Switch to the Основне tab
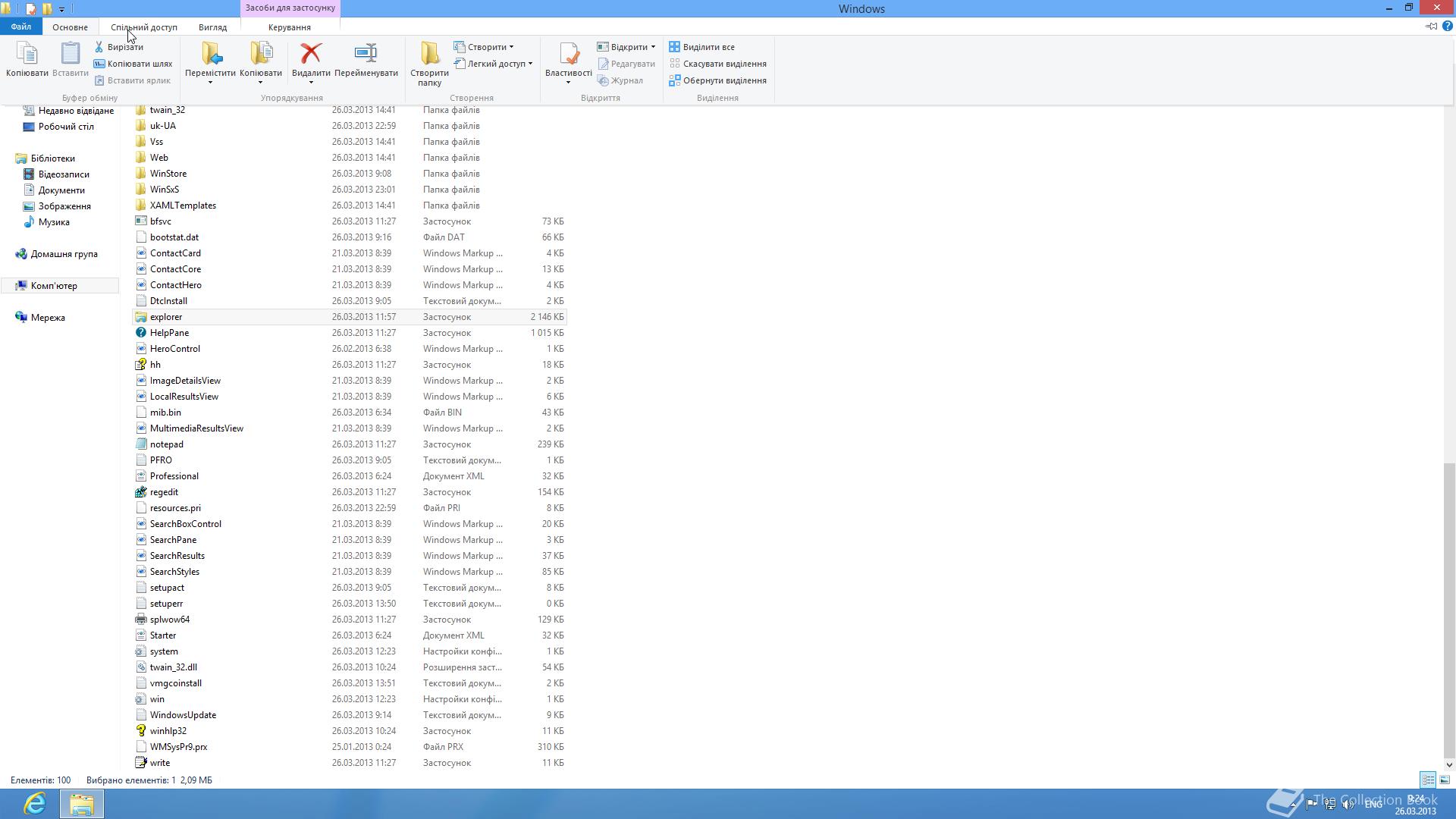 (70, 27)
